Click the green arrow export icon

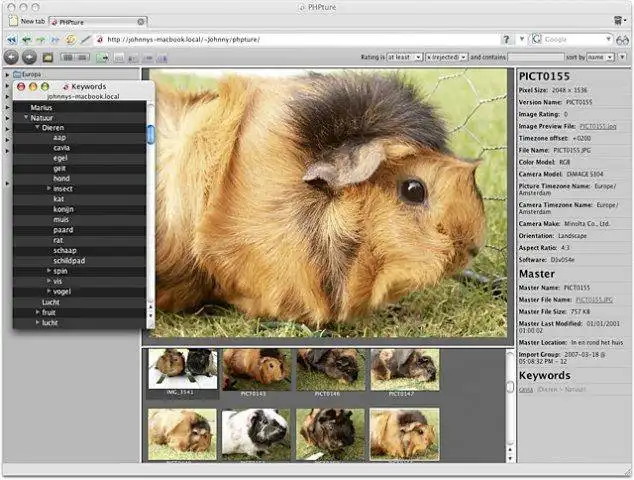102,58
